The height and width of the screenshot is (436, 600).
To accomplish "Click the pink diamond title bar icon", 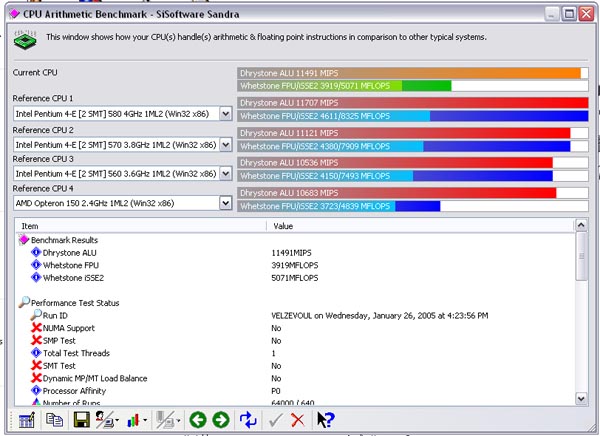I will [15, 14].
